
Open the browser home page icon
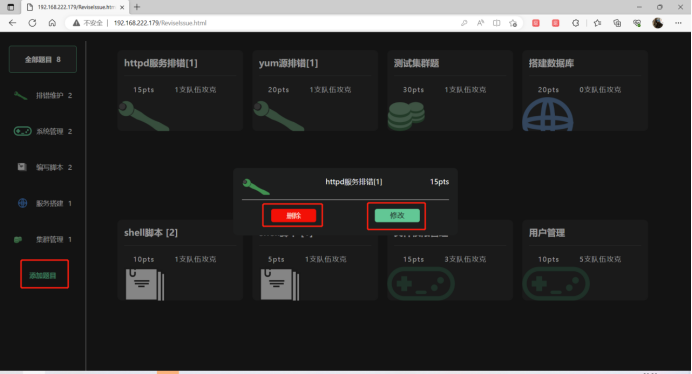[52, 23]
